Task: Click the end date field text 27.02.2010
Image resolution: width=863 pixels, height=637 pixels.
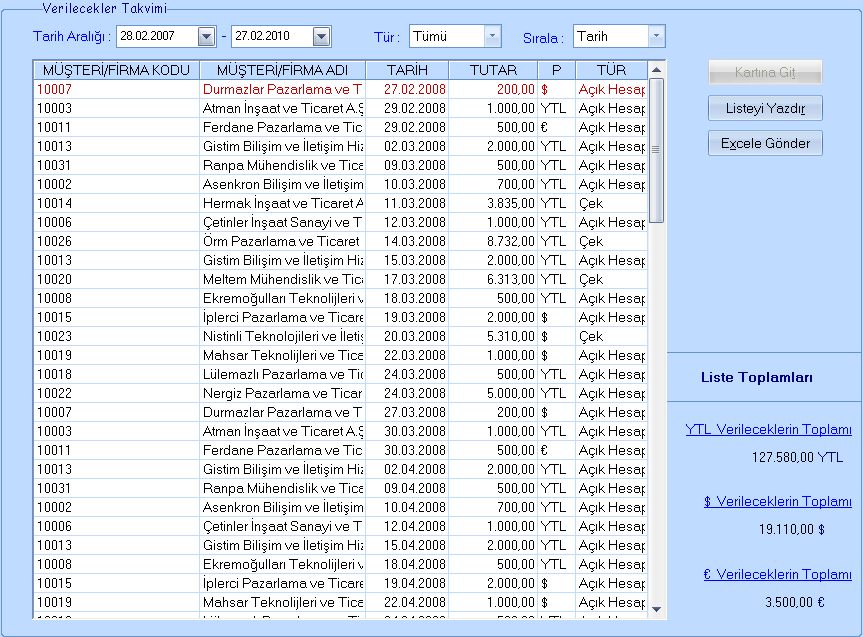Action: tap(263, 36)
